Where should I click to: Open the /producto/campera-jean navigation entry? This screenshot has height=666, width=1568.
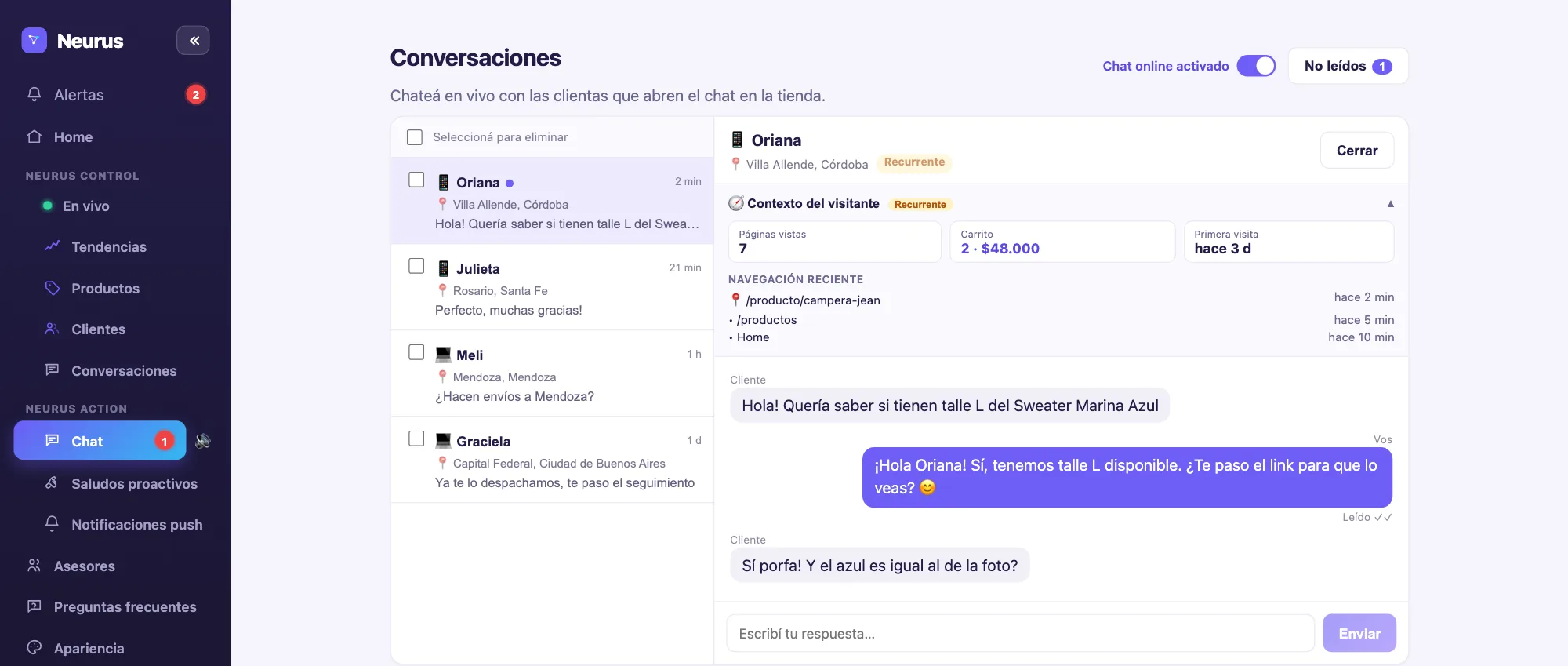tap(813, 300)
